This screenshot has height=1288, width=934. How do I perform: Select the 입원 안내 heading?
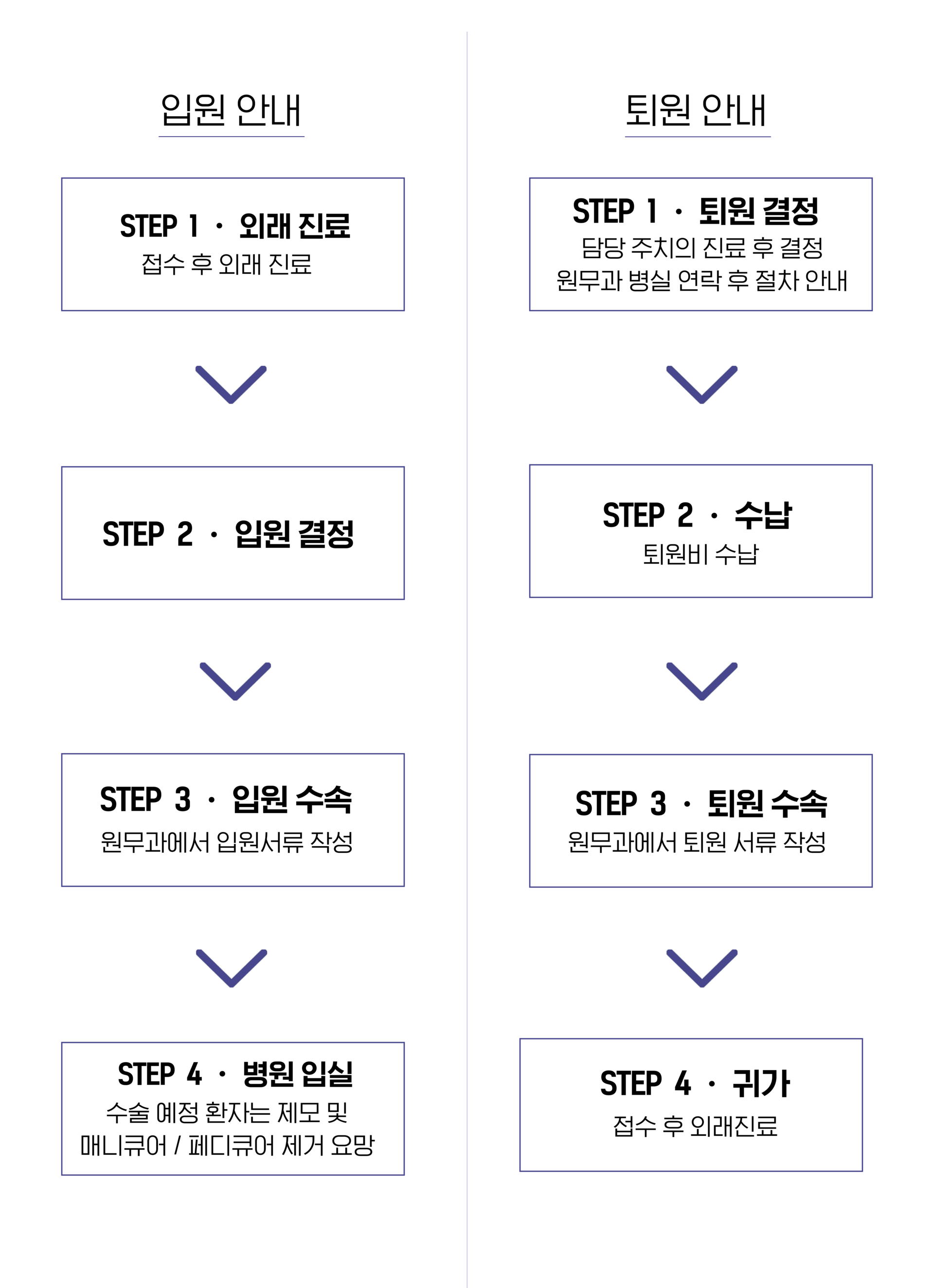(x=231, y=110)
